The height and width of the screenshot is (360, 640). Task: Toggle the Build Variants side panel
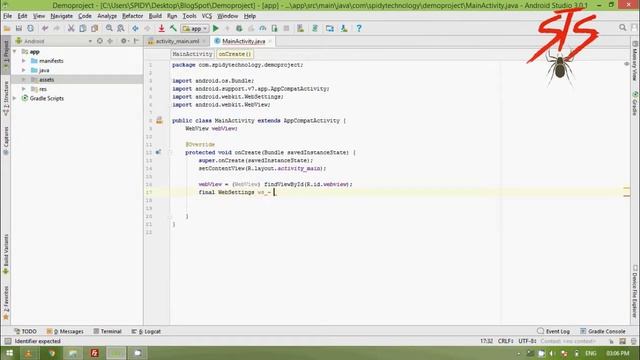pyautogui.click(x=6, y=254)
